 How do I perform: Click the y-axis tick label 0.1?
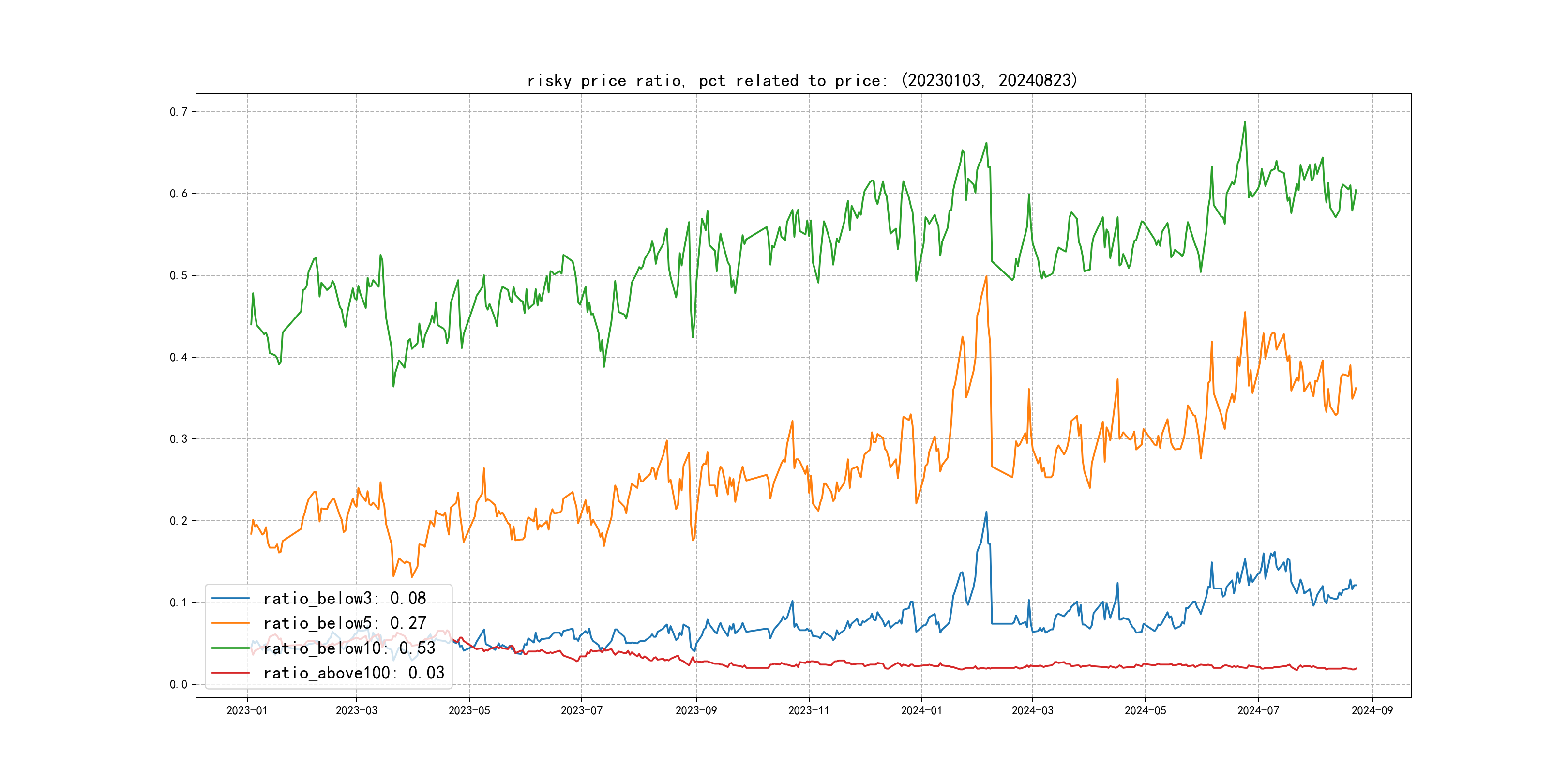(x=179, y=603)
